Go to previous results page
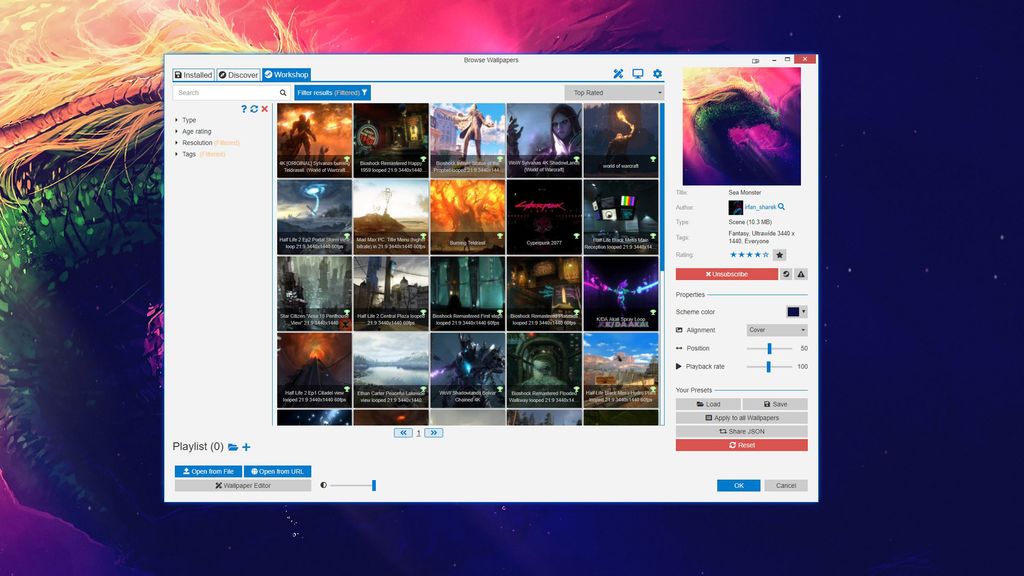This screenshot has width=1024, height=576. pos(403,433)
